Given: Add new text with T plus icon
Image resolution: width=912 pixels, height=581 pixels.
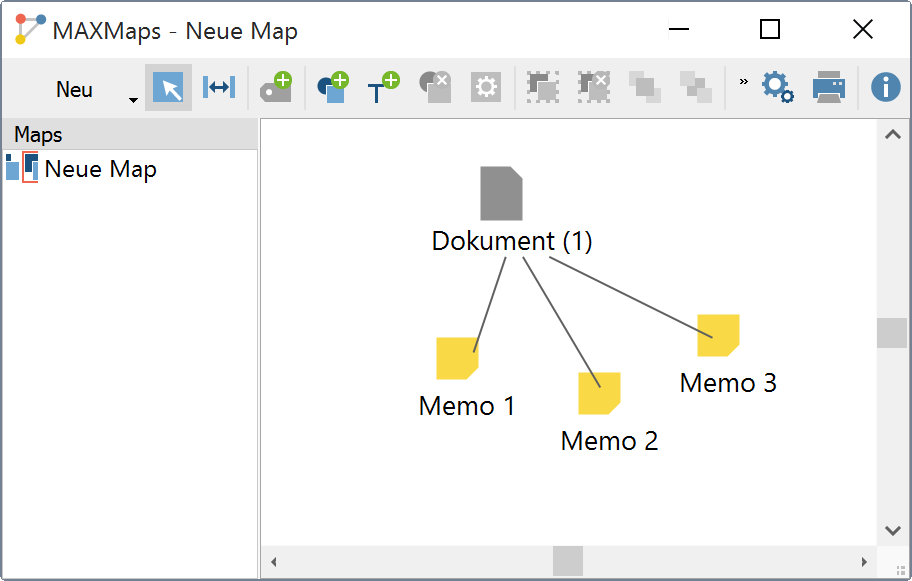Looking at the screenshot, I should click(383, 87).
